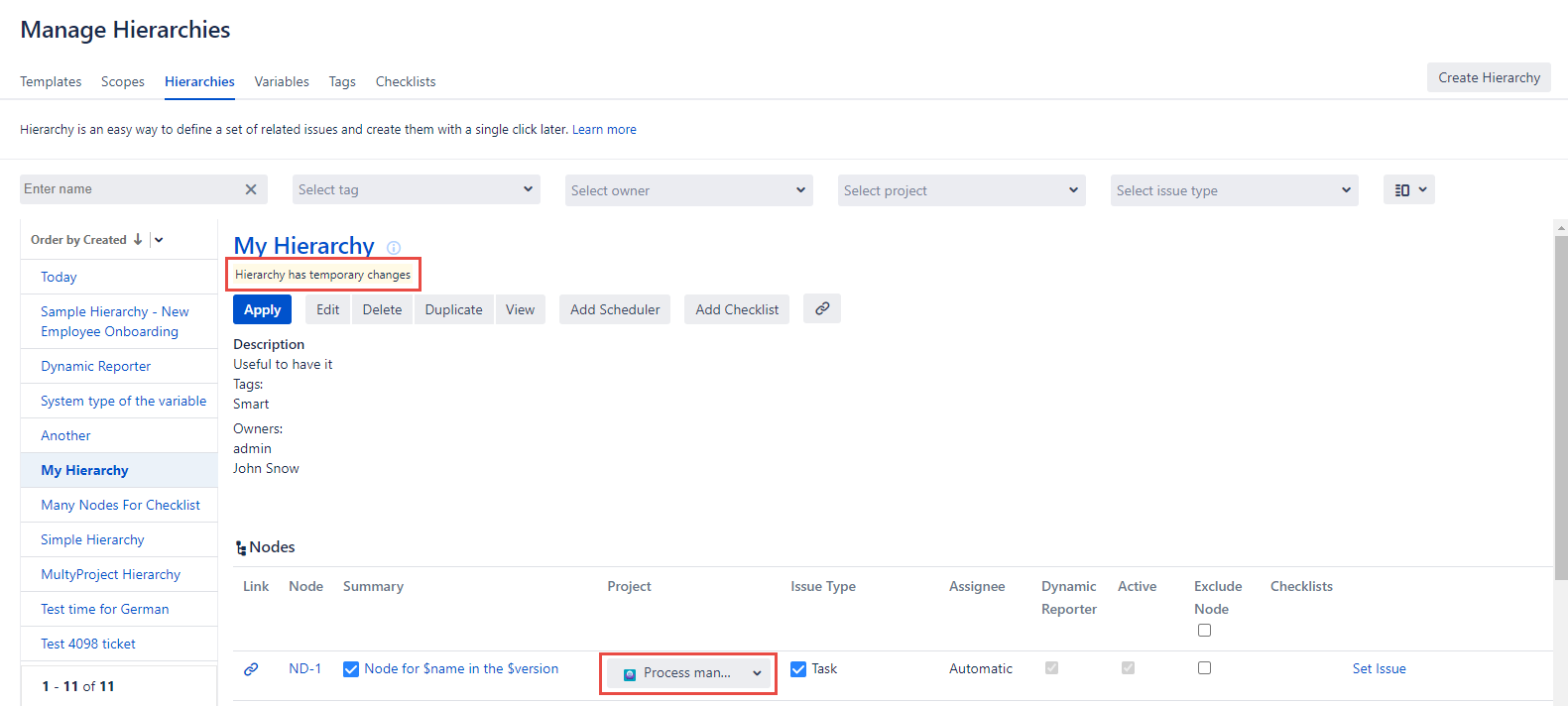Expand the Select tag dropdown
Image resolution: width=1568 pixels, height=706 pixels.
point(417,190)
